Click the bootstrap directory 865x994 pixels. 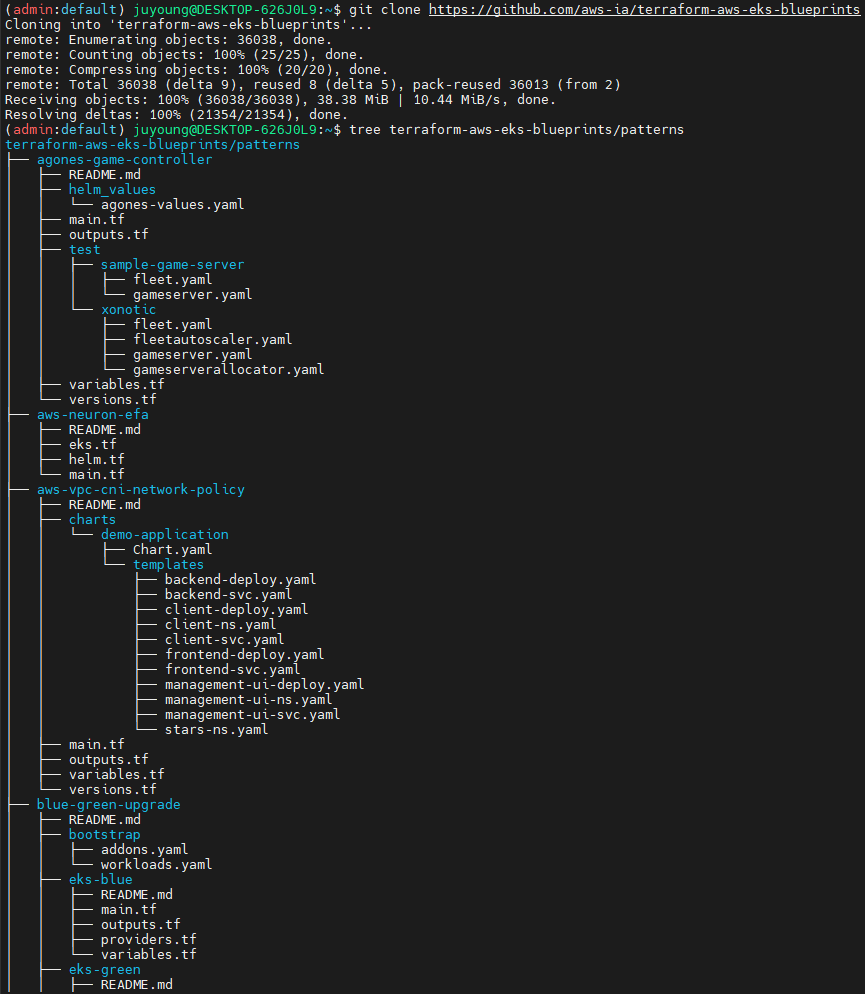point(105,835)
